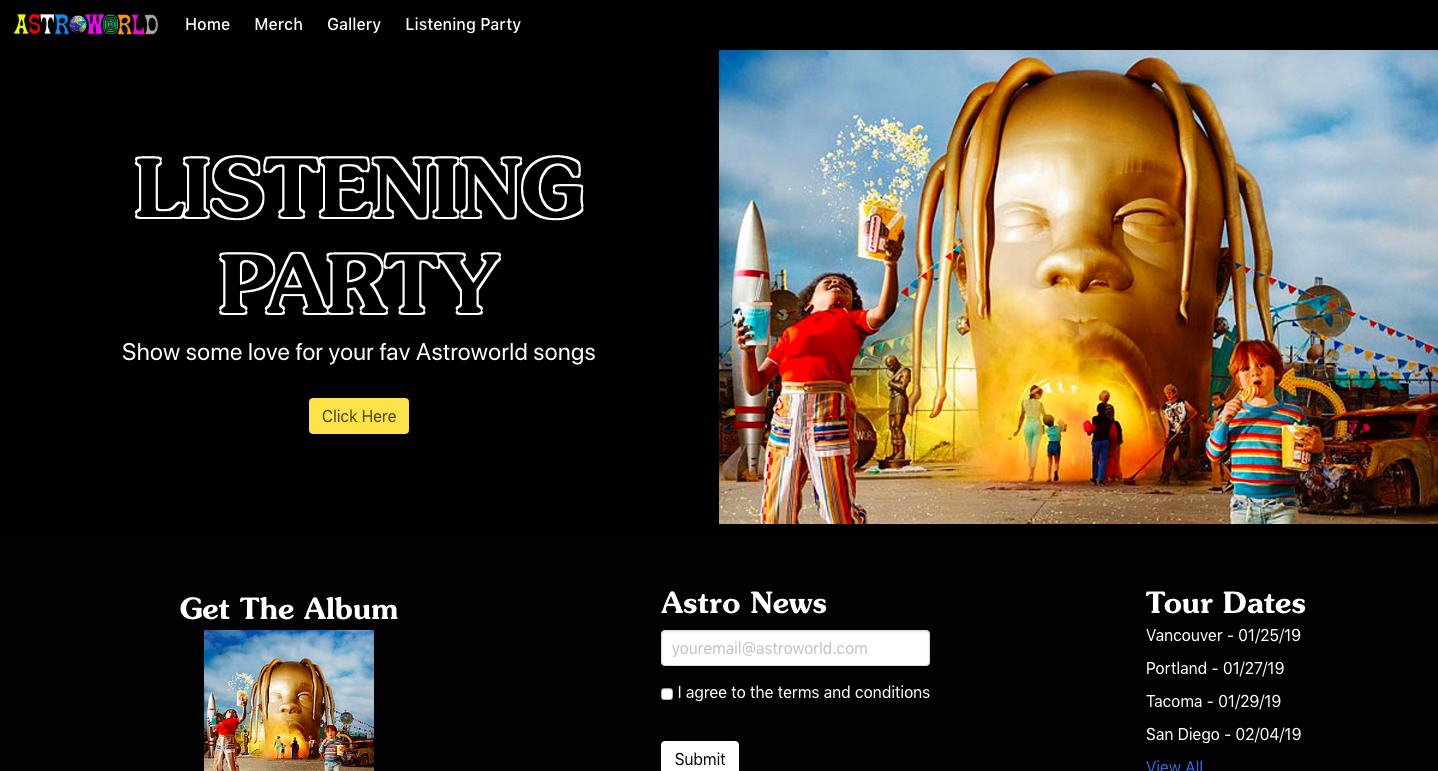Open the Gallery nav link
The width and height of the screenshot is (1438, 771).
point(354,24)
